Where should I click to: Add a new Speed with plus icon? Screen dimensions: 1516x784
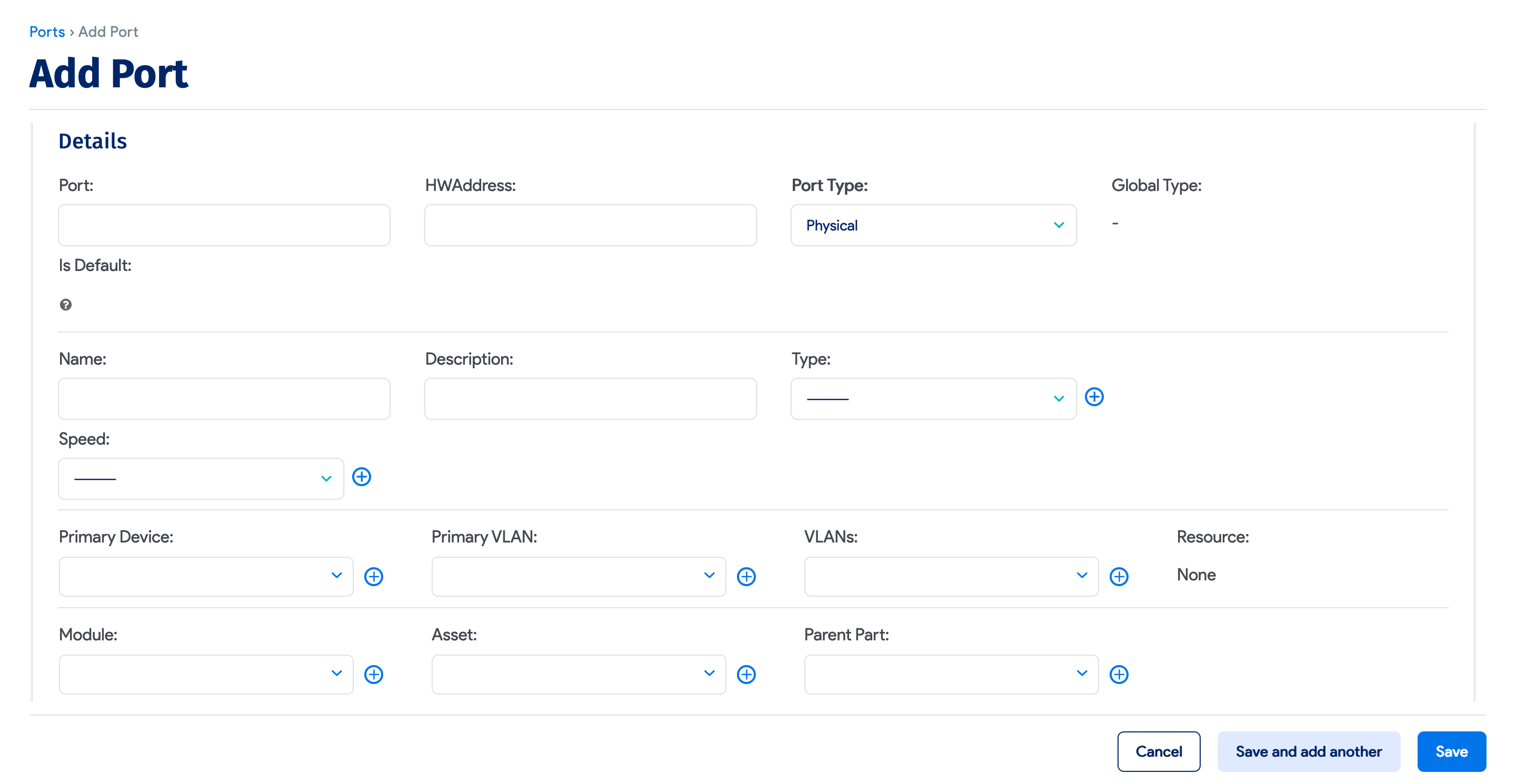361,477
